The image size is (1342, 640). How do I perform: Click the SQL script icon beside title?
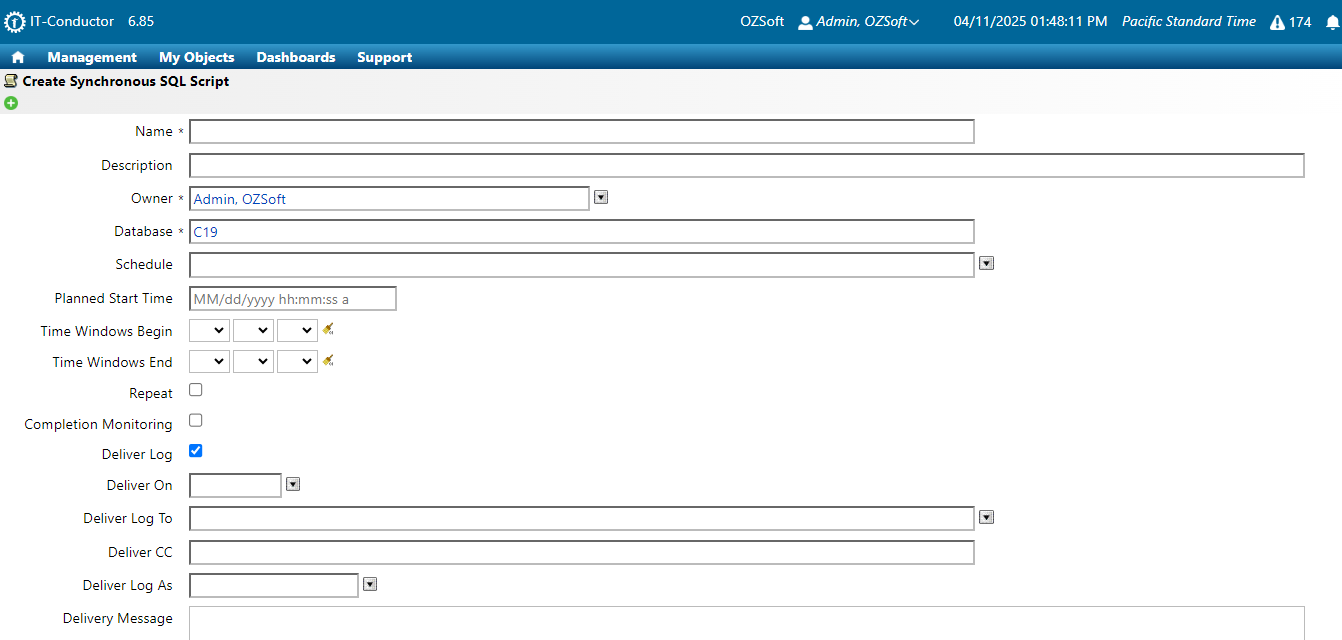[x=11, y=81]
